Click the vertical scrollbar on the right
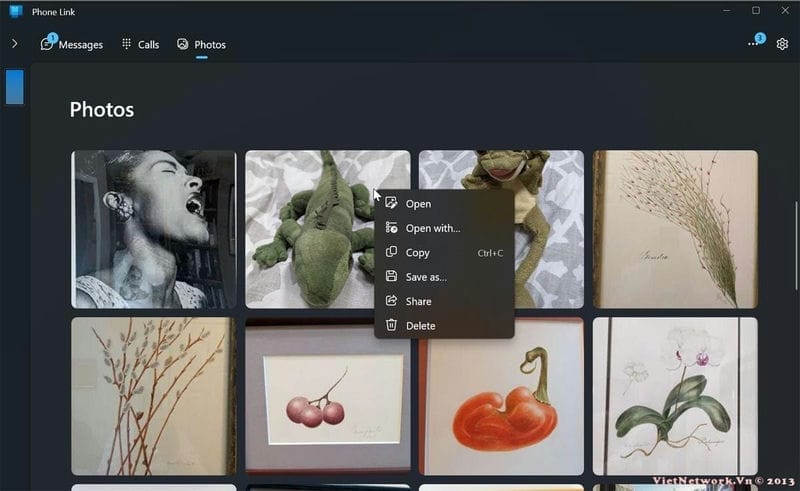 pos(796,230)
